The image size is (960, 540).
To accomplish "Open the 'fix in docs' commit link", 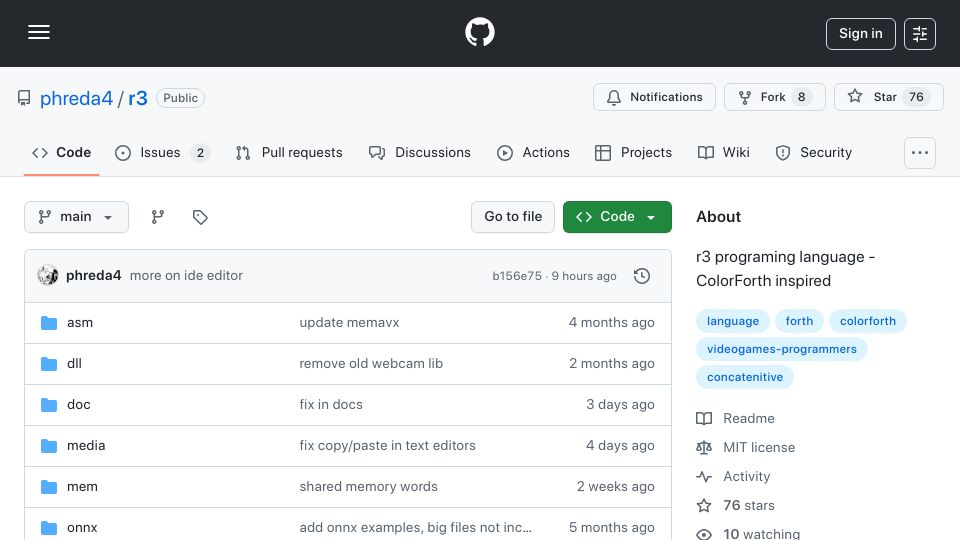I will click(331, 405).
